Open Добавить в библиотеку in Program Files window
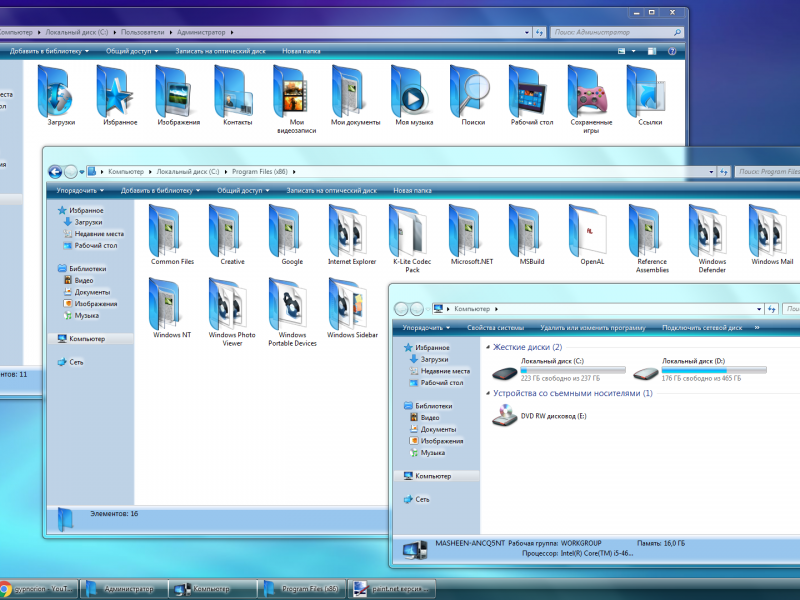This screenshot has width=800, height=600. [160, 190]
